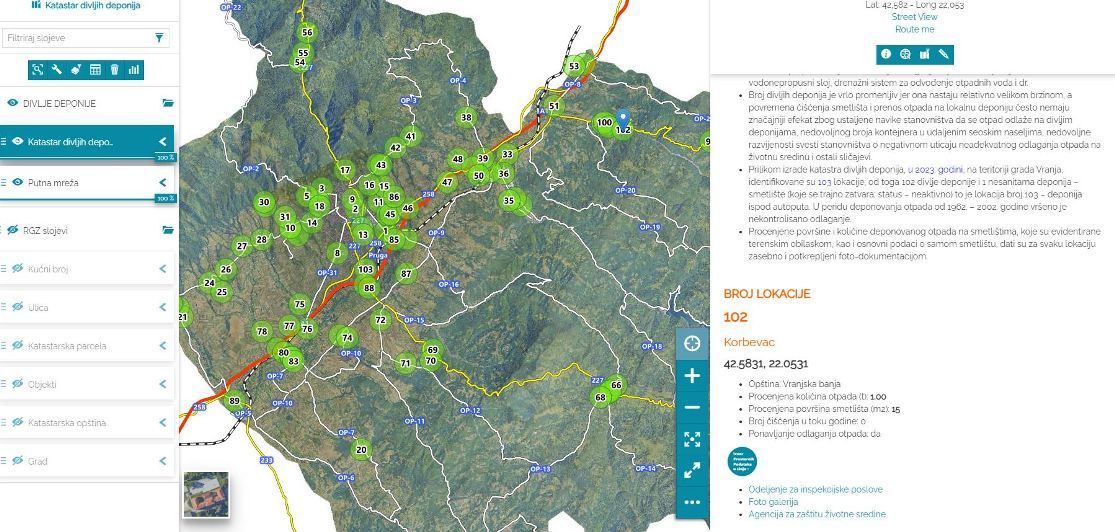
Task: Zoom in using the map plus button
Action: pos(692,376)
